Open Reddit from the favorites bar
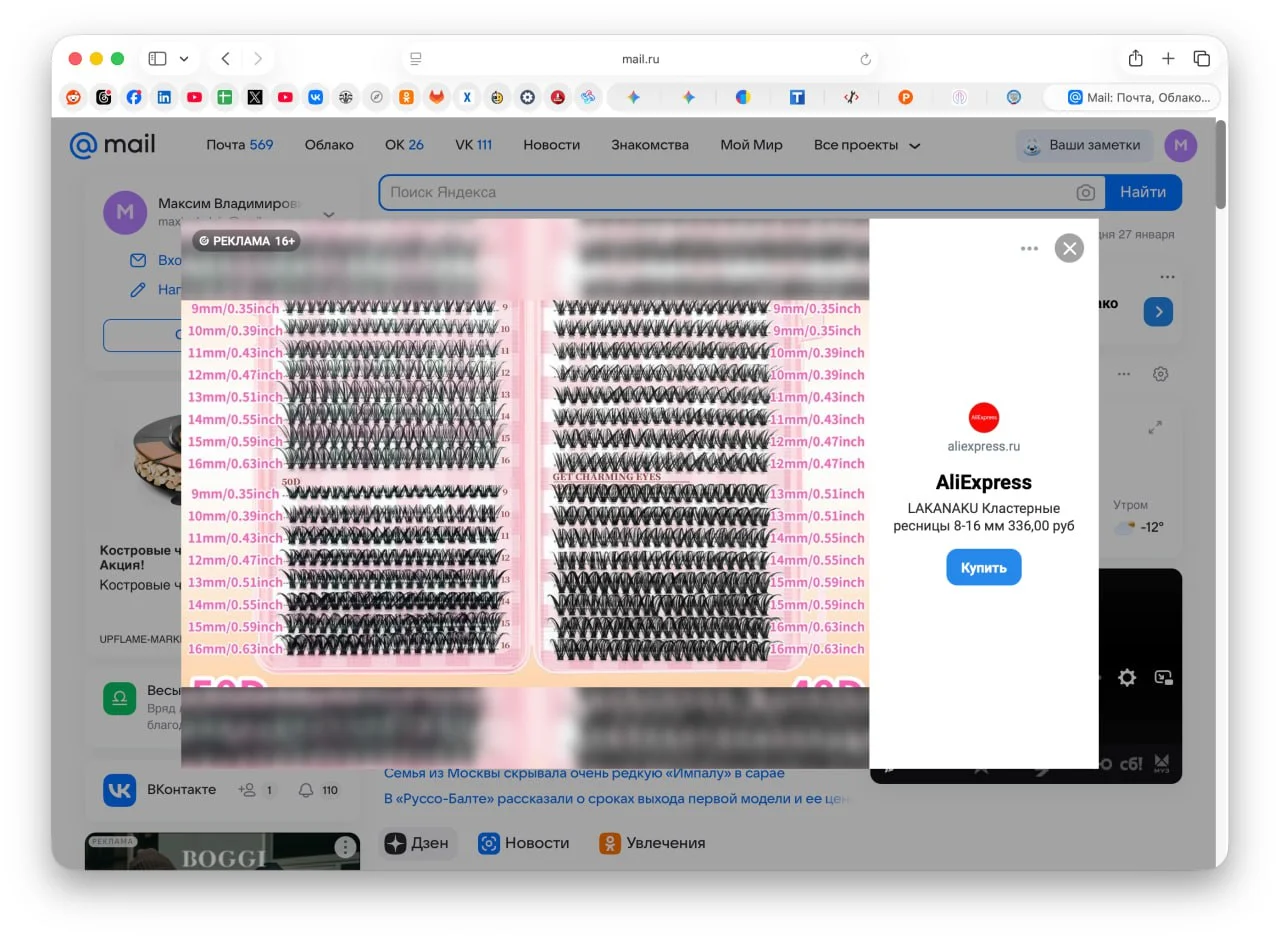 click(73, 97)
